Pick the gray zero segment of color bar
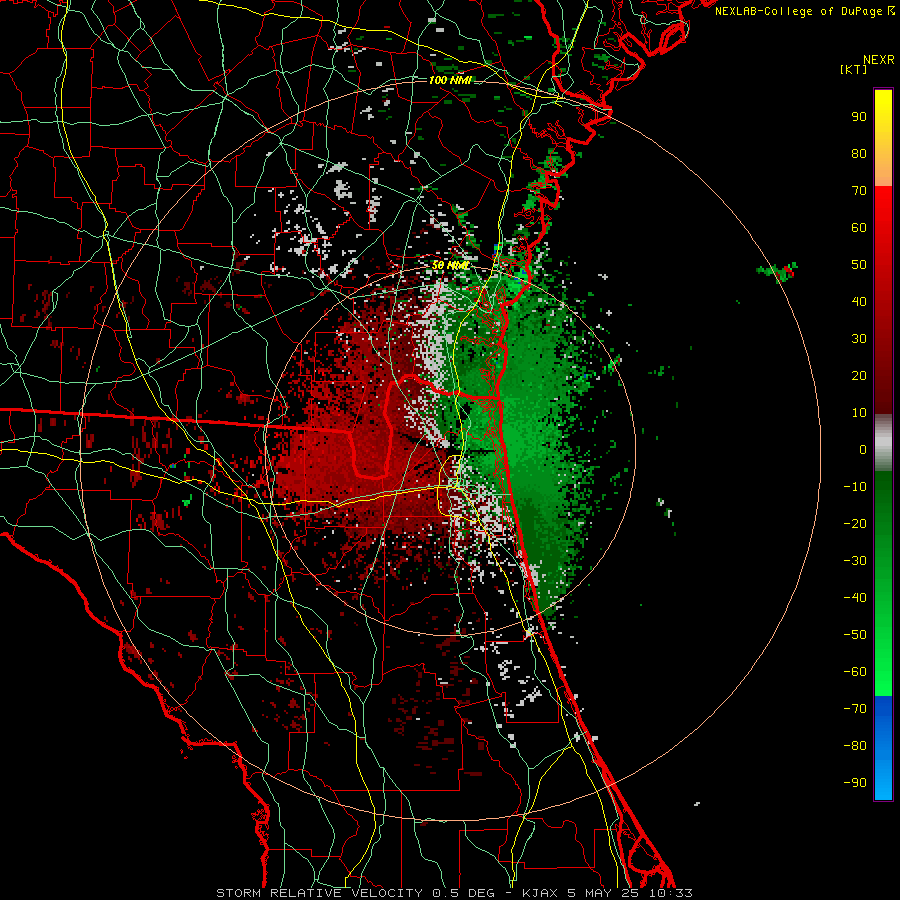The image size is (900, 900). pyautogui.click(x=883, y=443)
